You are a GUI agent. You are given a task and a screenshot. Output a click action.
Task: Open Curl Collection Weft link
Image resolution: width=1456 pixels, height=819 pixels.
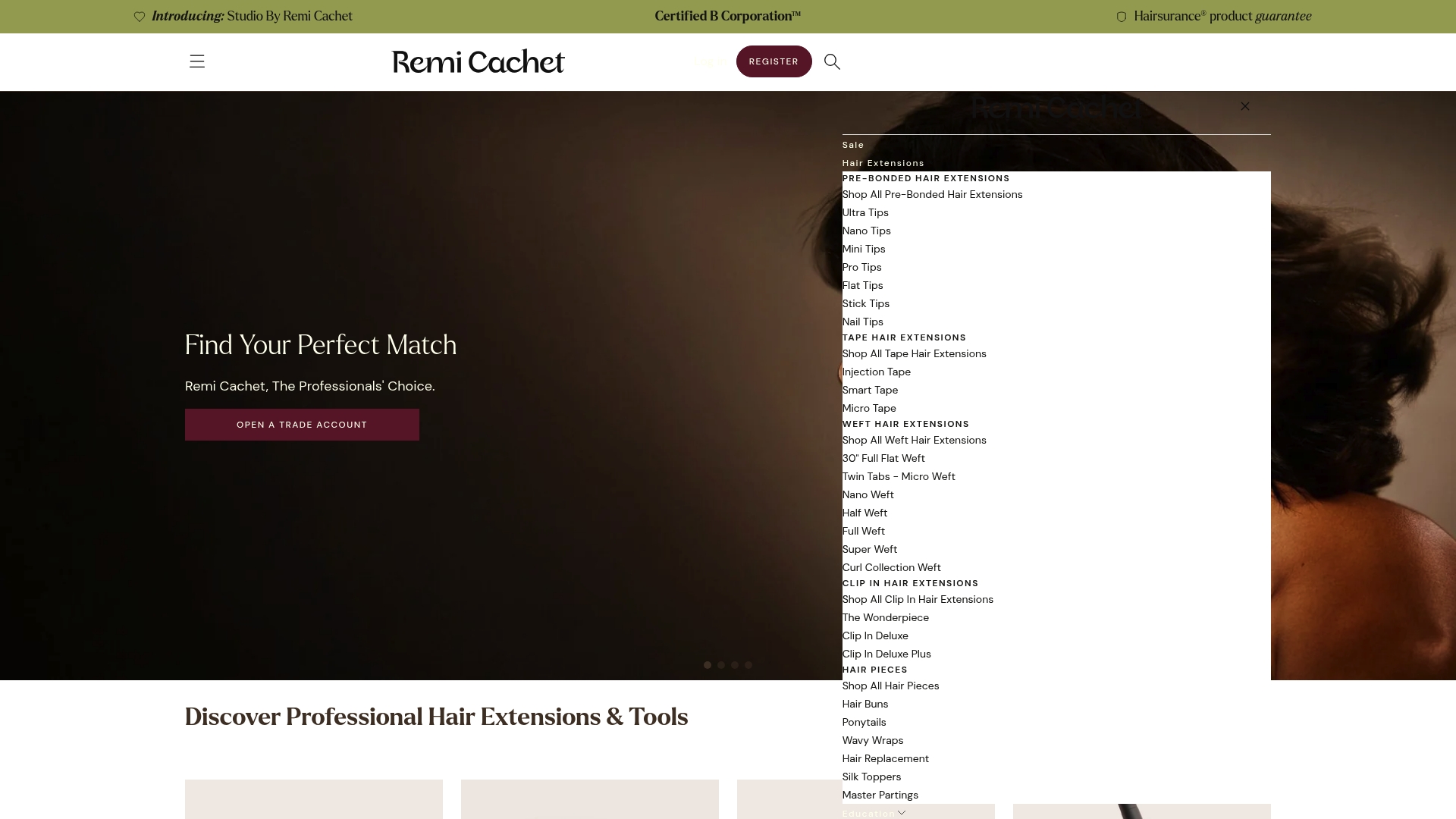tap(892, 567)
